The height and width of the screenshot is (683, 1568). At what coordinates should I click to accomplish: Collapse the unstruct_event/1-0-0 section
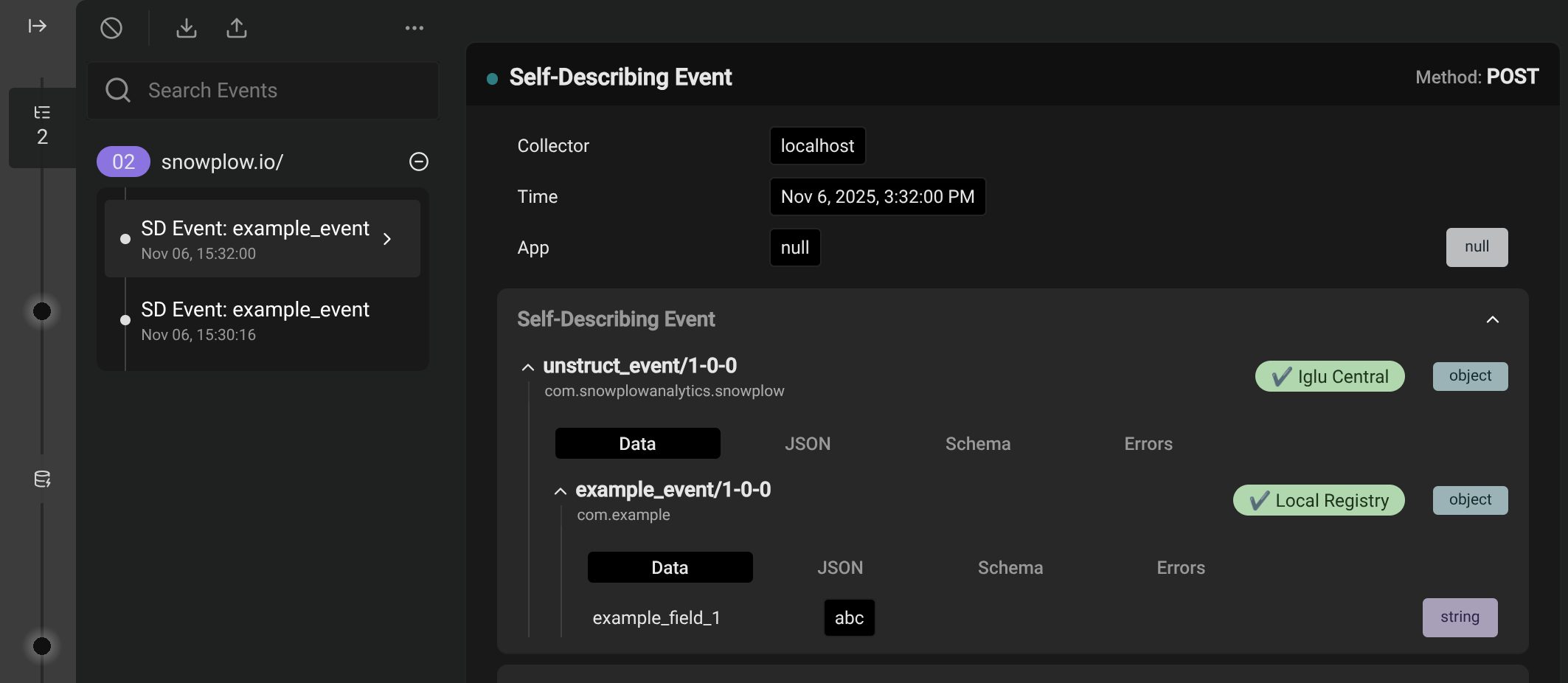tap(528, 367)
